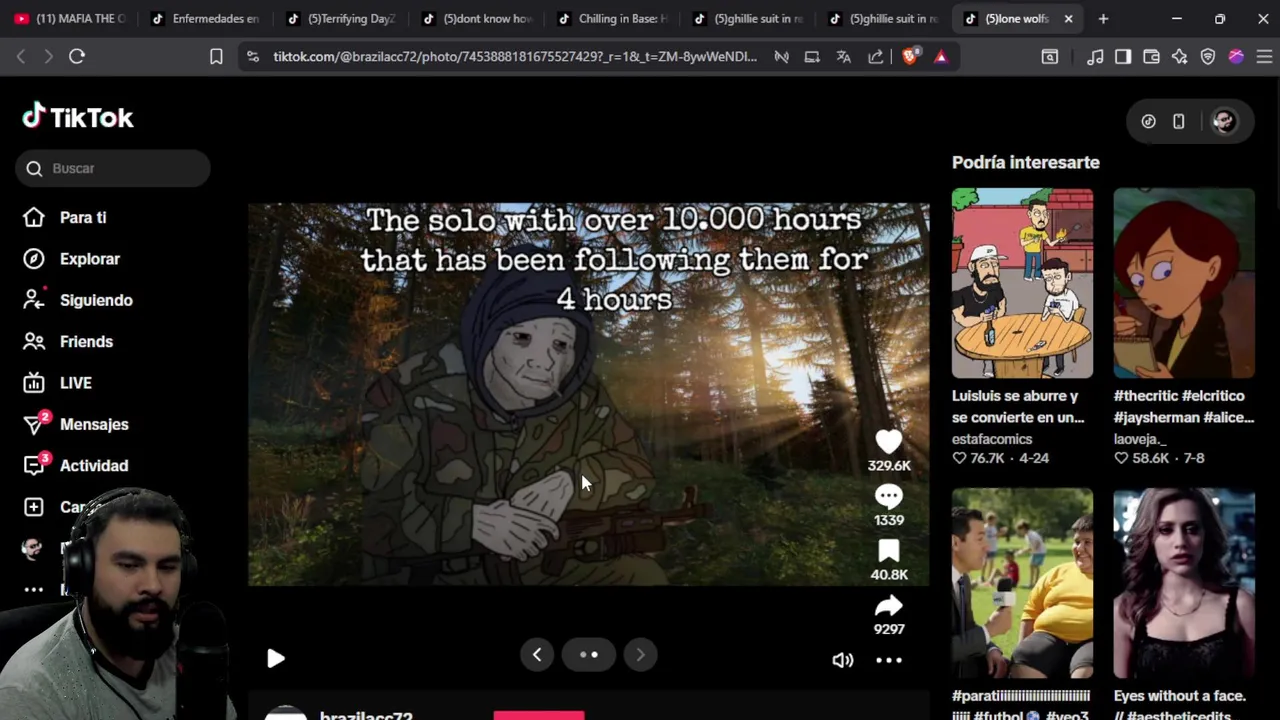This screenshot has width=1280, height=720.
Task: Switch to the dont know how tab
Action: tap(477, 18)
